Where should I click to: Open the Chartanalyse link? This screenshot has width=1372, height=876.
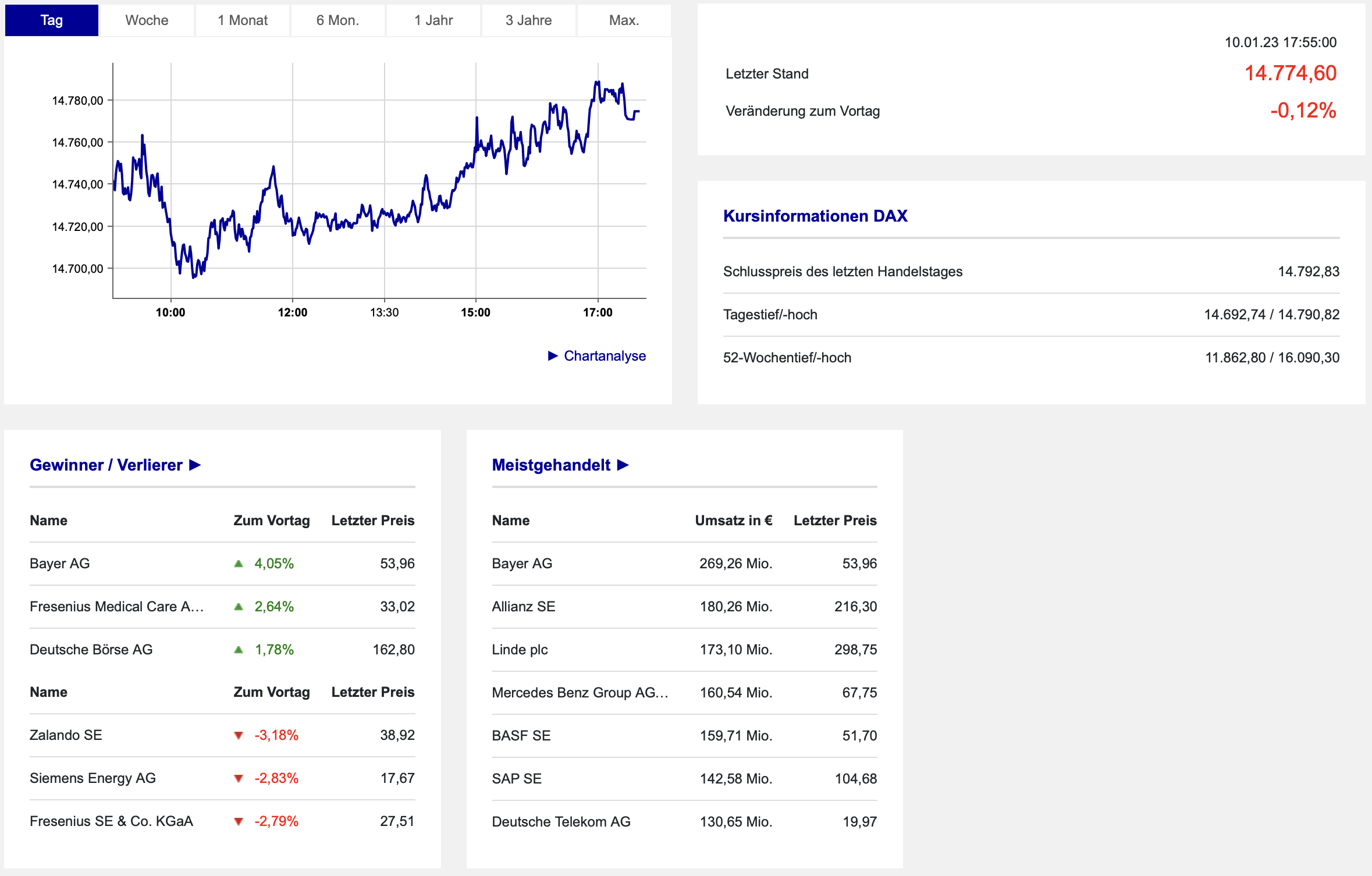(x=605, y=356)
